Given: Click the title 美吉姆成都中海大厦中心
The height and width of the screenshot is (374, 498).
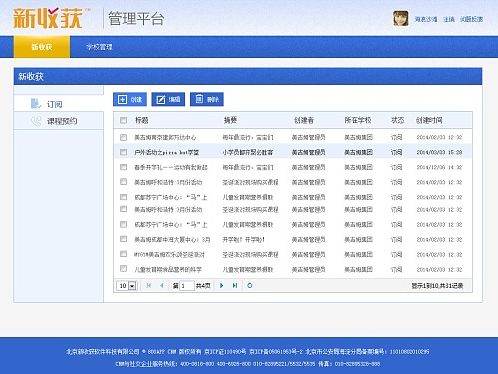Looking at the screenshot, I should pyautogui.click(x=172, y=239).
